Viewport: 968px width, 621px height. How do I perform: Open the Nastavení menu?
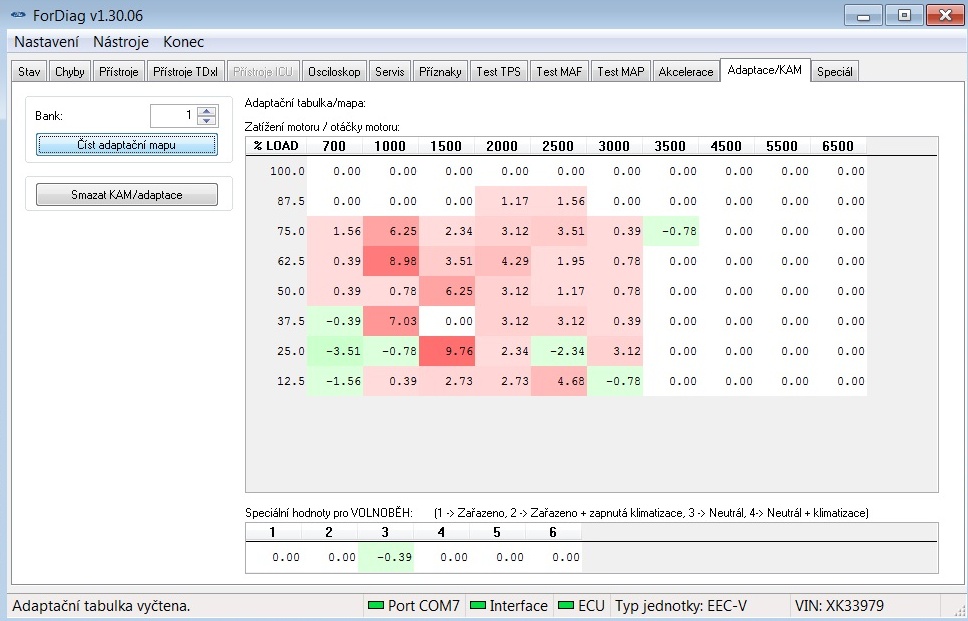[46, 42]
